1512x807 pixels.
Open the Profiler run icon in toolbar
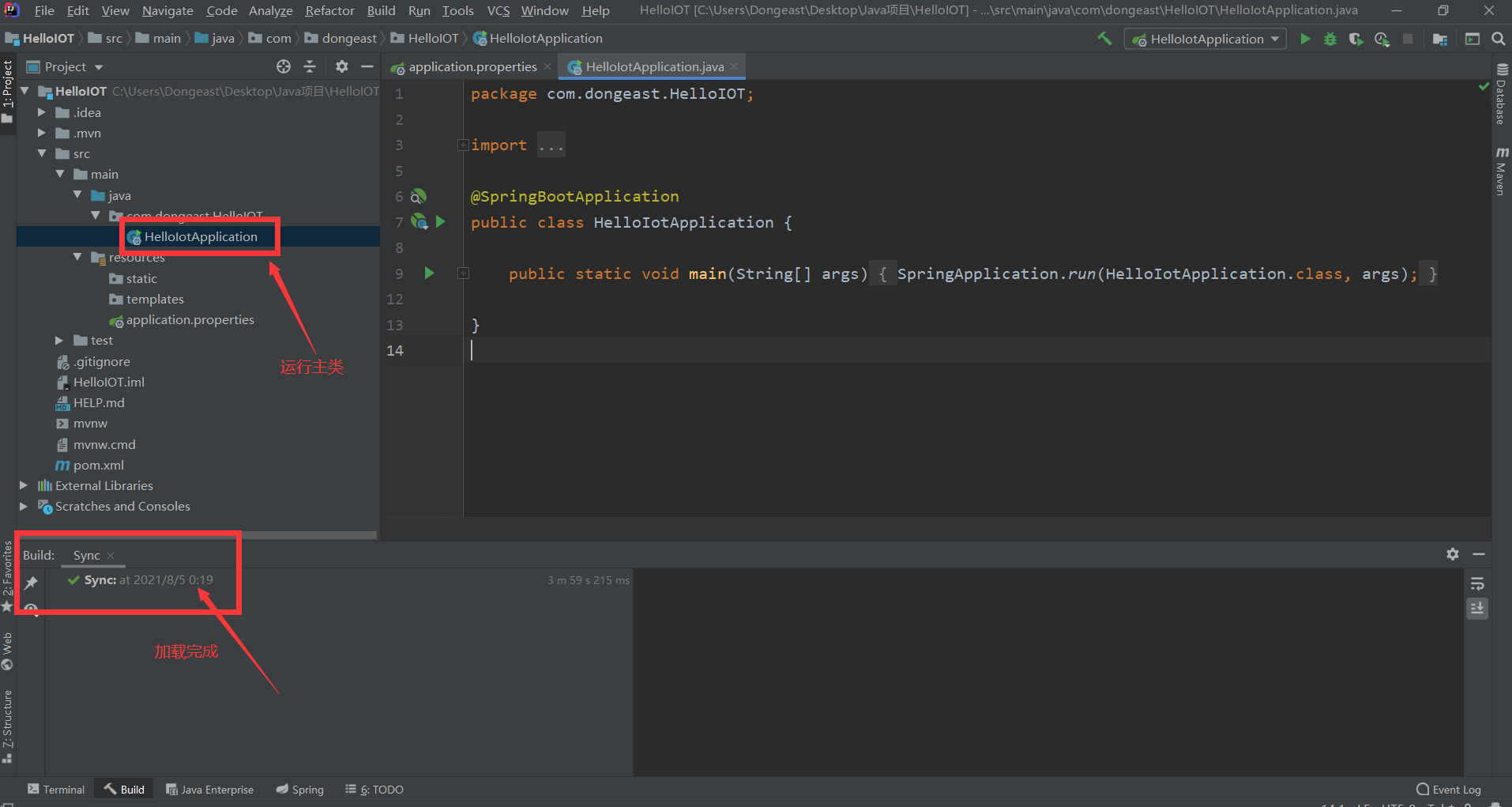click(1382, 39)
